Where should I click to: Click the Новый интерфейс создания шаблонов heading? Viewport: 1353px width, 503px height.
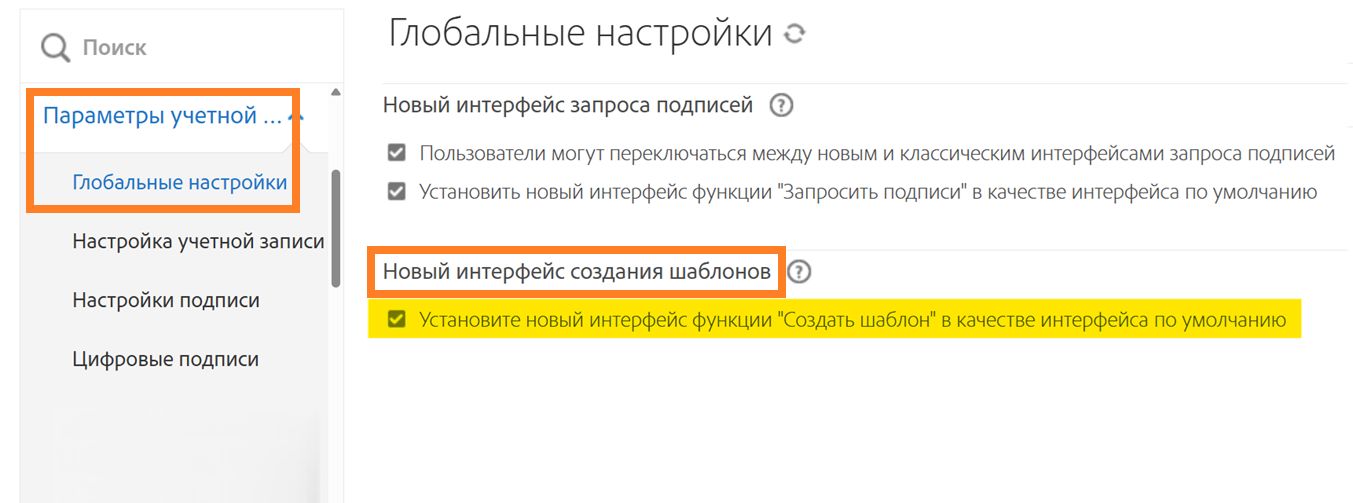click(577, 271)
